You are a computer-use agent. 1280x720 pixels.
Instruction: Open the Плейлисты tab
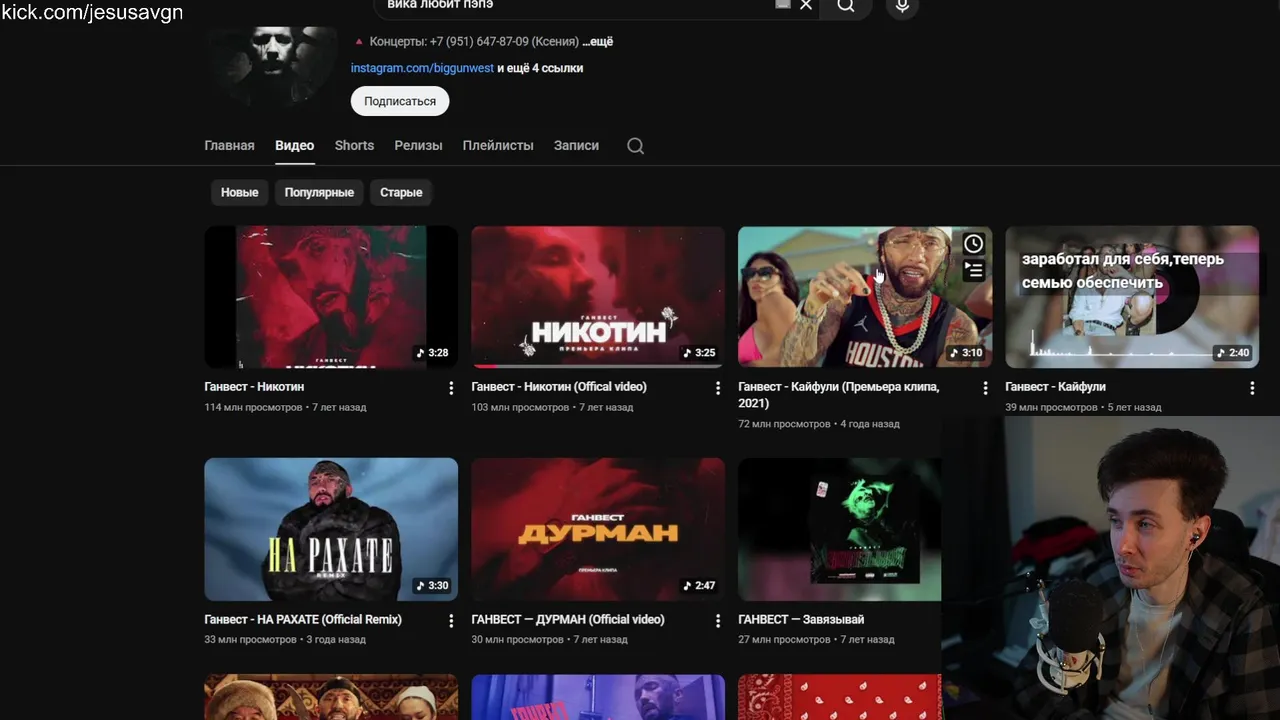click(x=498, y=145)
